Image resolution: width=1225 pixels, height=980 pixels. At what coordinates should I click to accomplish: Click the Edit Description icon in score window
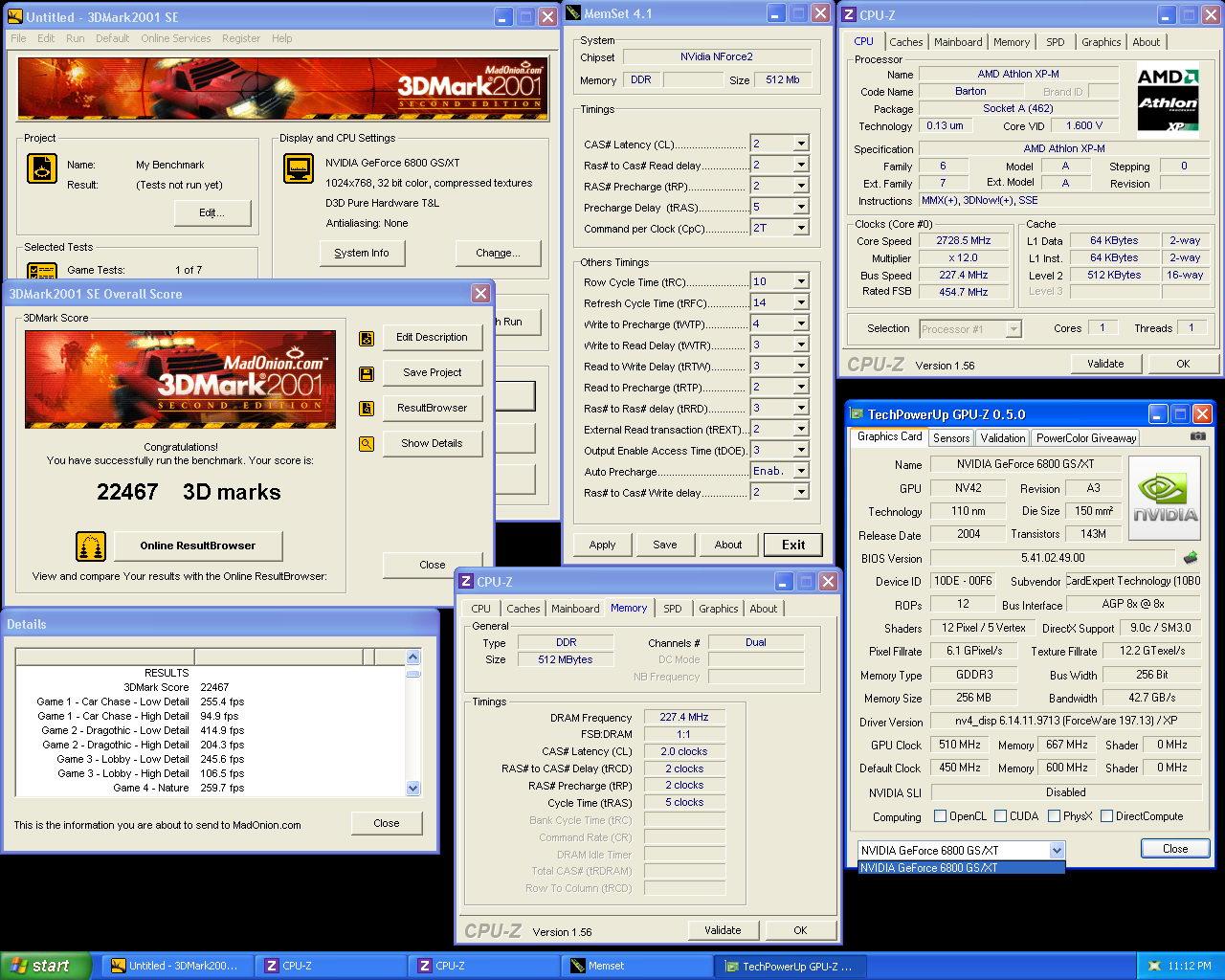pyautogui.click(x=367, y=338)
